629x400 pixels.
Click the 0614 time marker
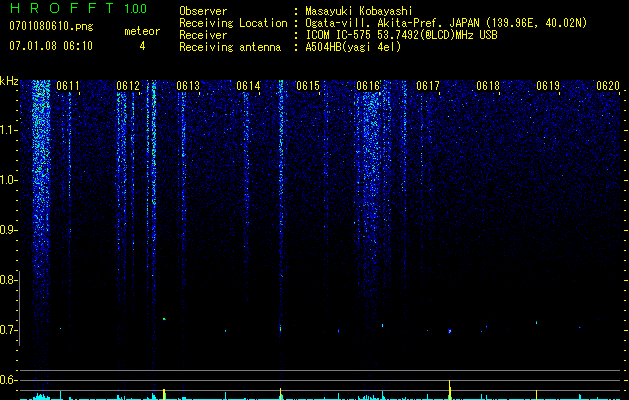pos(248,86)
